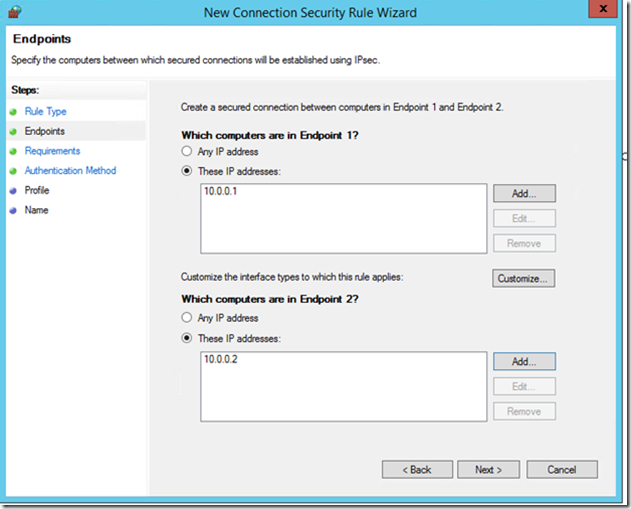Click the green bullet beside Rule Type
This screenshot has height=509, width=631.
point(13,111)
